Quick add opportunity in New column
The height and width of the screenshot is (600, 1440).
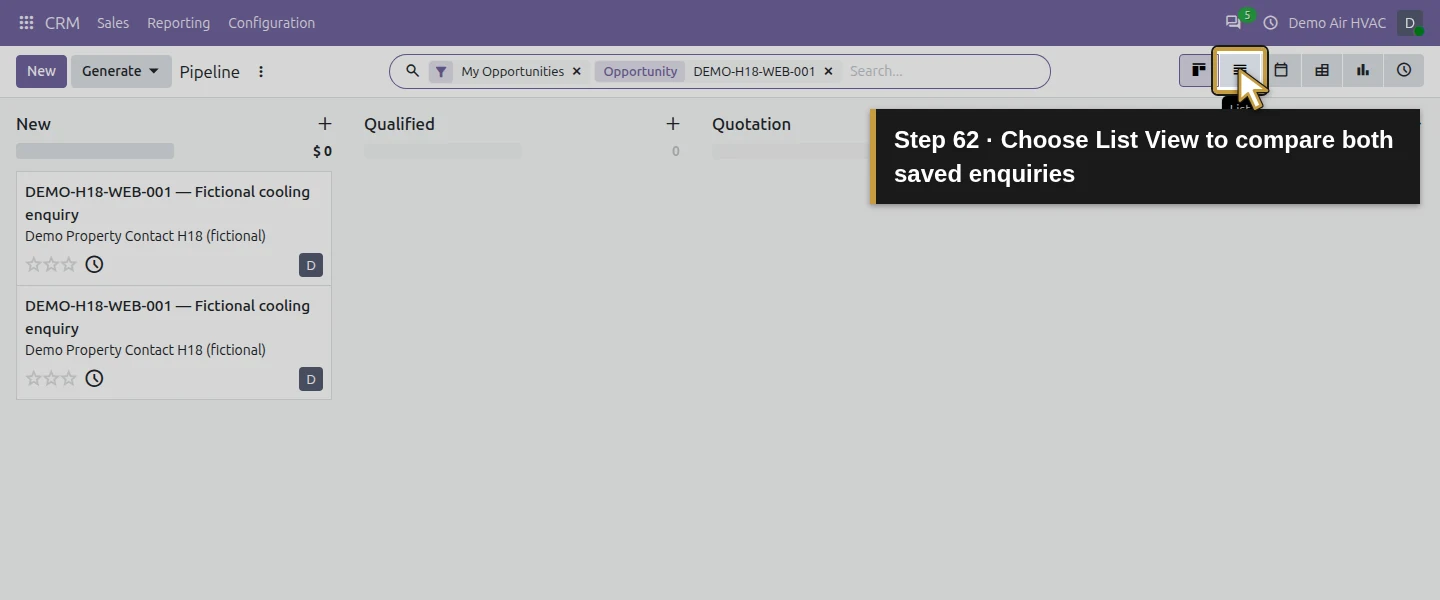click(x=324, y=123)
